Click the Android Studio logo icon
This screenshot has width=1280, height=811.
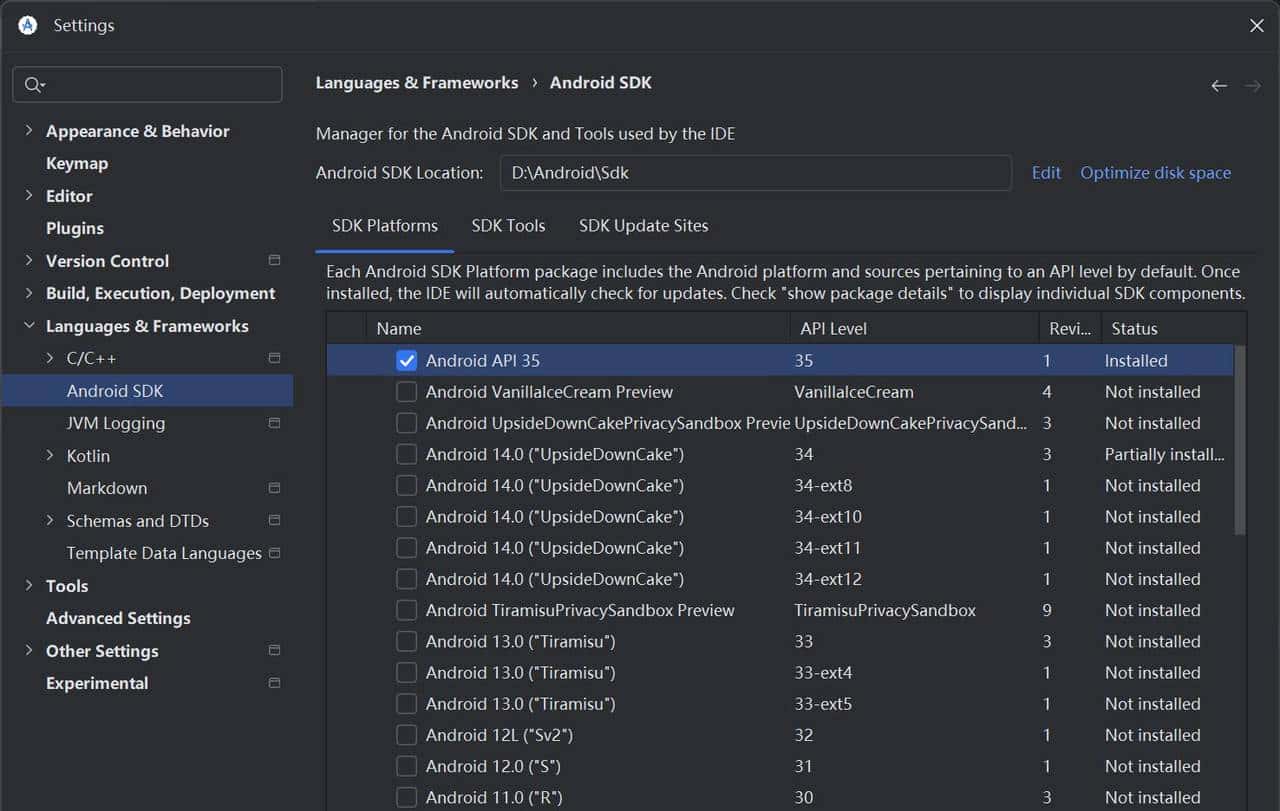tap(28, 25)
